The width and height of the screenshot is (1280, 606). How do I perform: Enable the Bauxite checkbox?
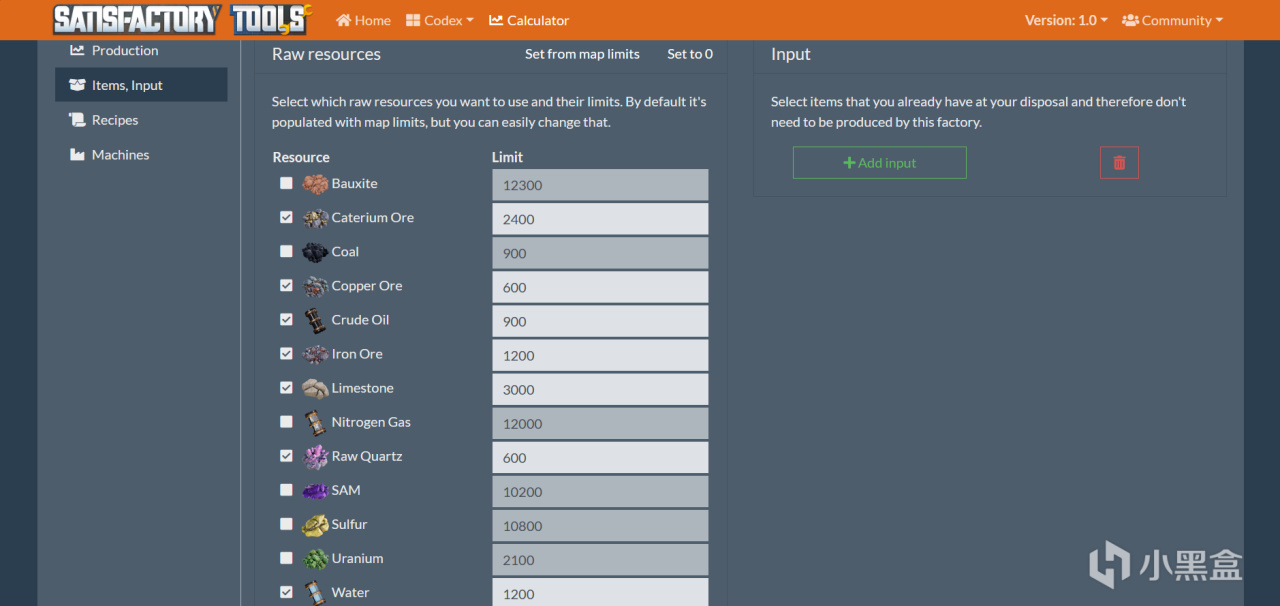287,184
